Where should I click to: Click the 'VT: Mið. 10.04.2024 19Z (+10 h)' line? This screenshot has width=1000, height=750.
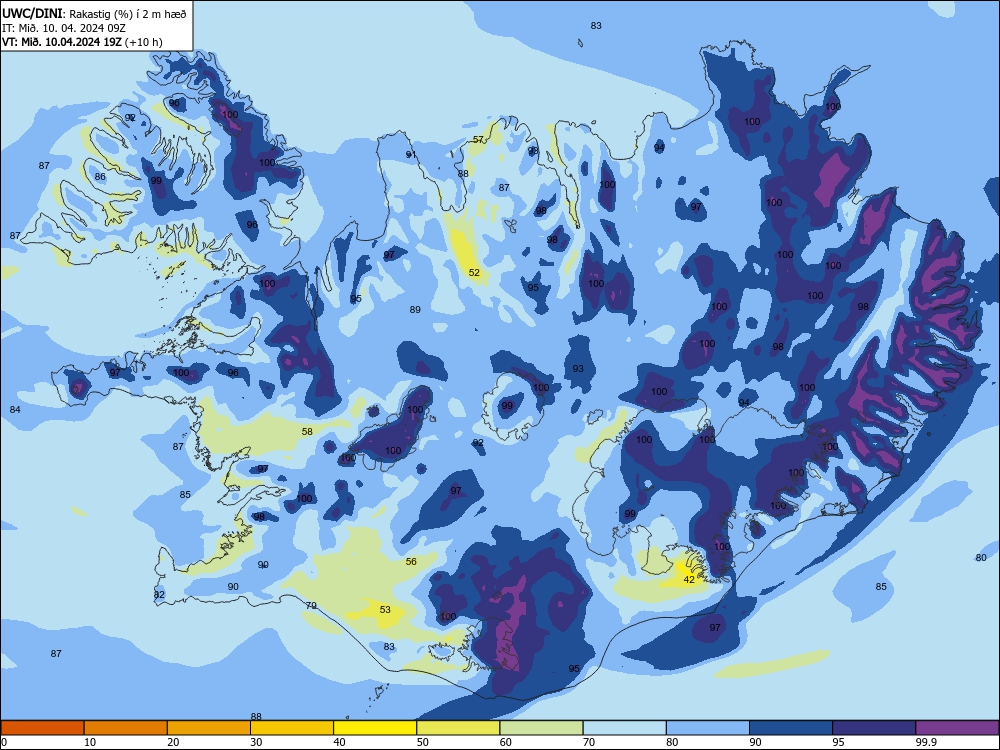82,42
